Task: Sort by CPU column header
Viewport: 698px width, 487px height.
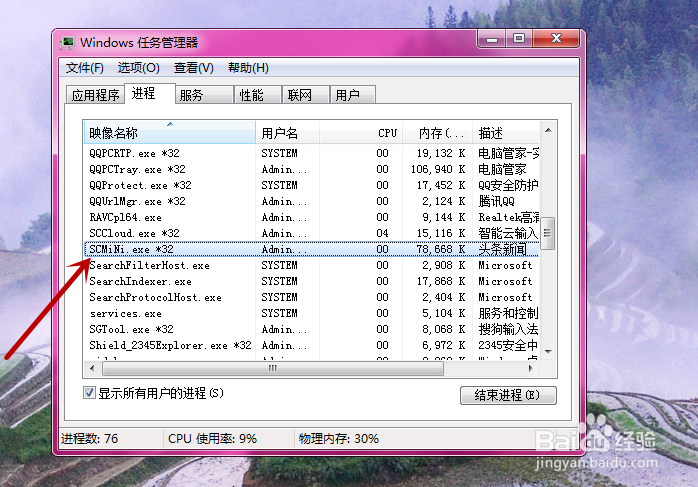Action: click(x=361, y=133)
